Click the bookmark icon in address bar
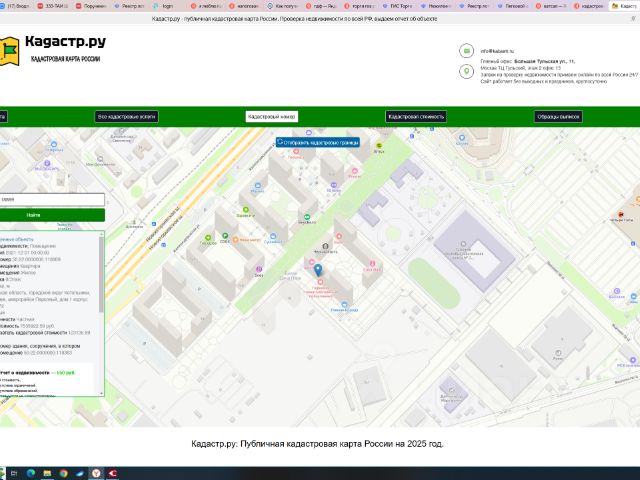The height and width of the screenshot is (480, 640). pyautogui.click(x=633, y=19)
